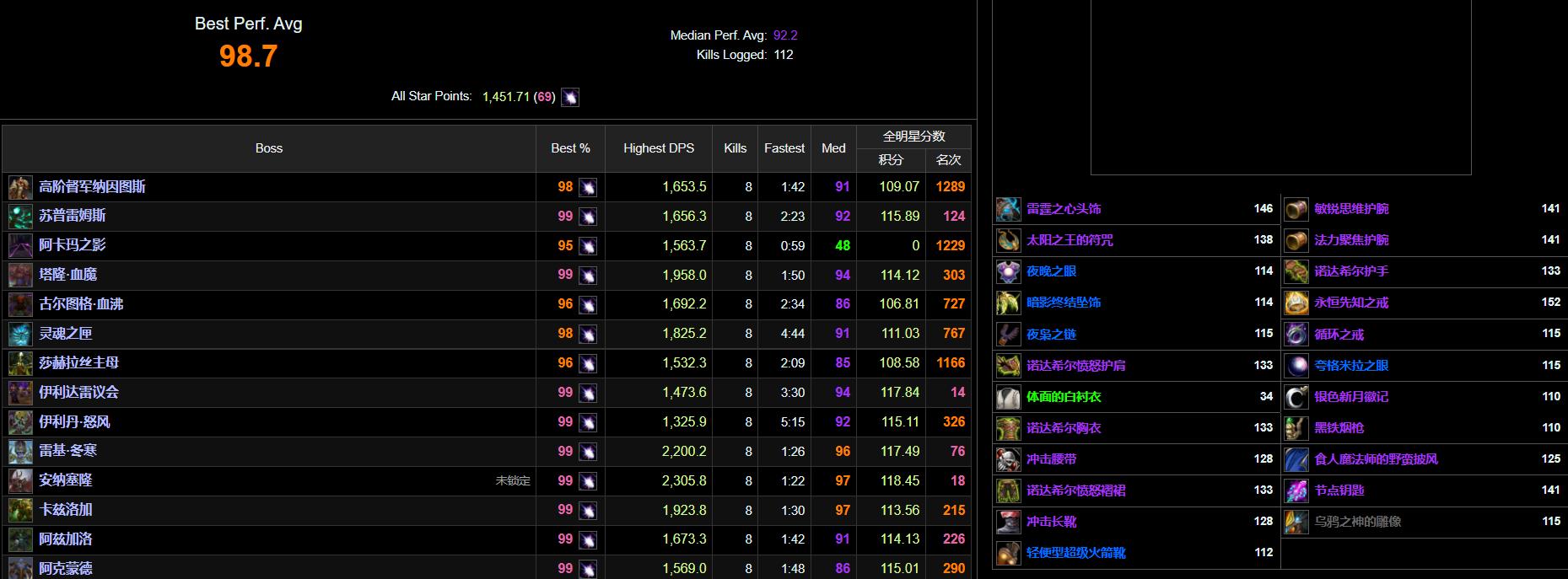Click boss icon for 高阶督军纳因图斯
This screenshot has width=1568, height=579.
20,187
